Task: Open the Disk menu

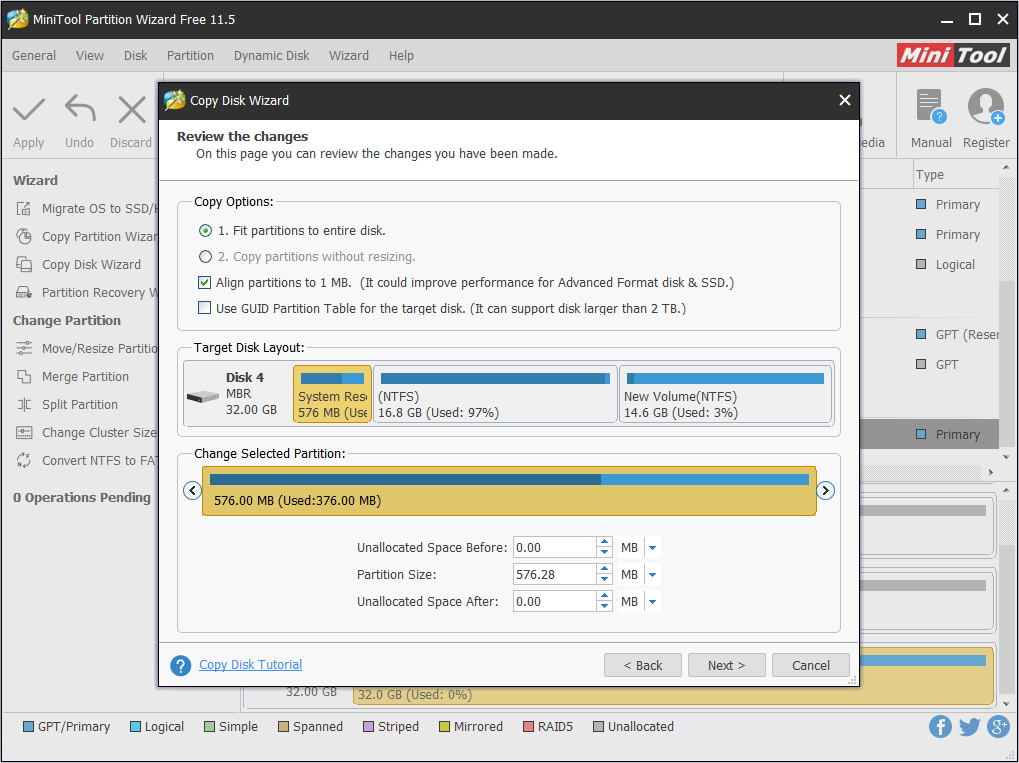Action: click(136, 56)
